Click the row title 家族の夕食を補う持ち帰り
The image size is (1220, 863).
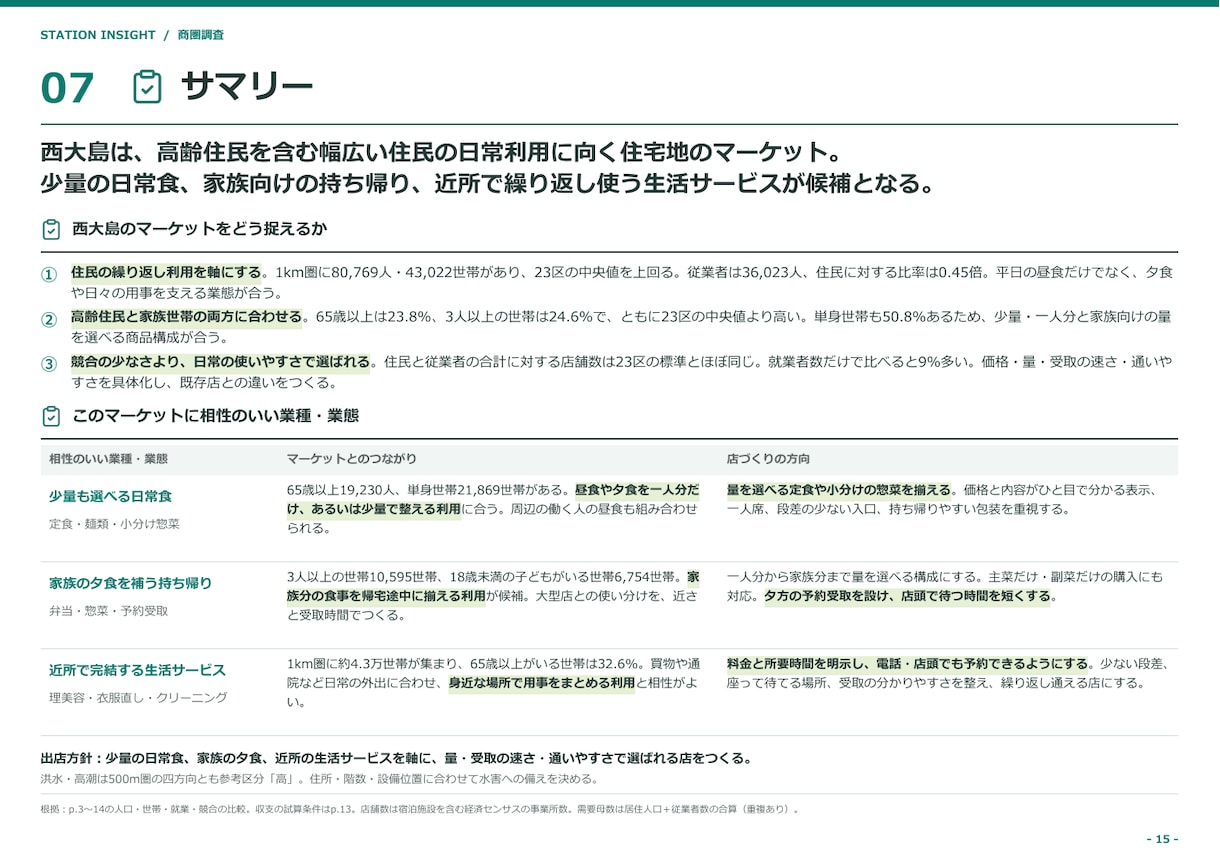tap(131, 583)
